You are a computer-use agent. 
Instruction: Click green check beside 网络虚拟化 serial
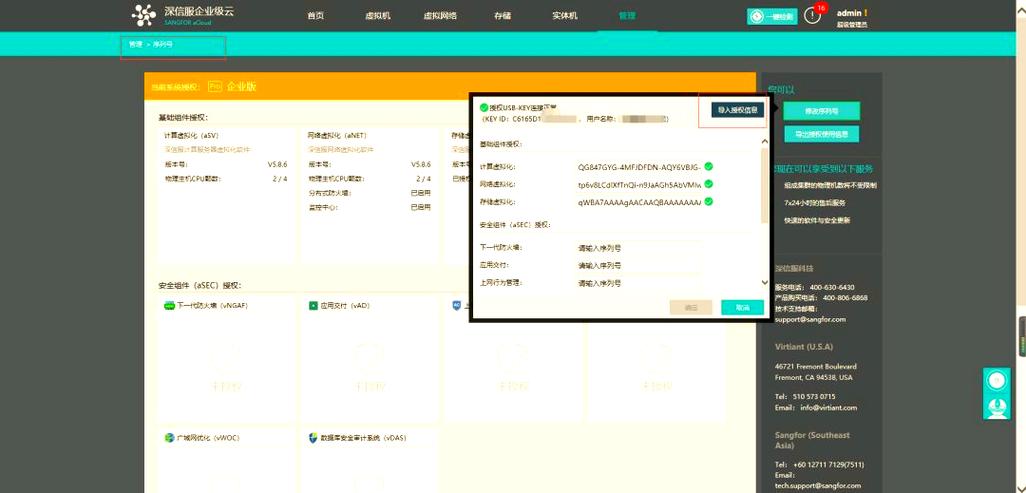709,184
